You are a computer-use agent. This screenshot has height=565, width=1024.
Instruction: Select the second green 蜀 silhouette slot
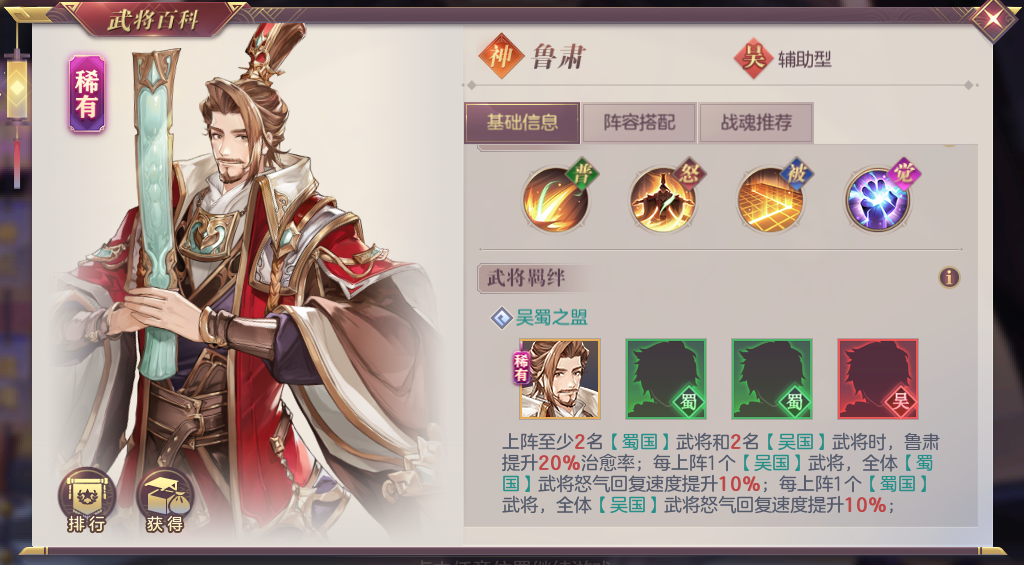tap(771, 379)
